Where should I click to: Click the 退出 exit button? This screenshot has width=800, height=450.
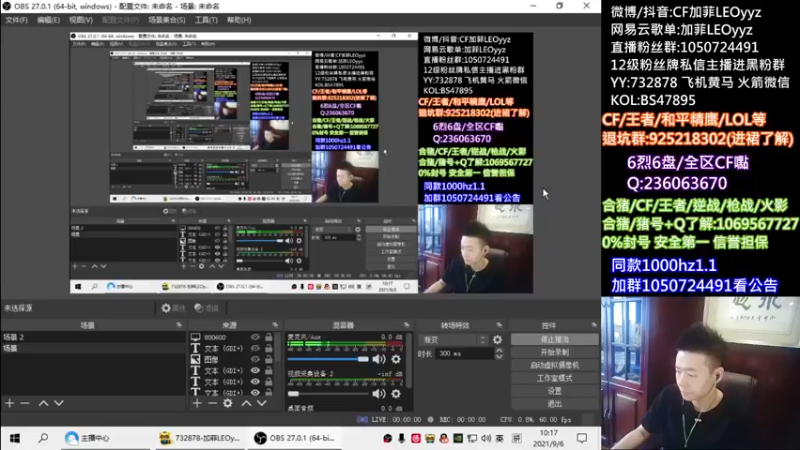coord(555,404)
